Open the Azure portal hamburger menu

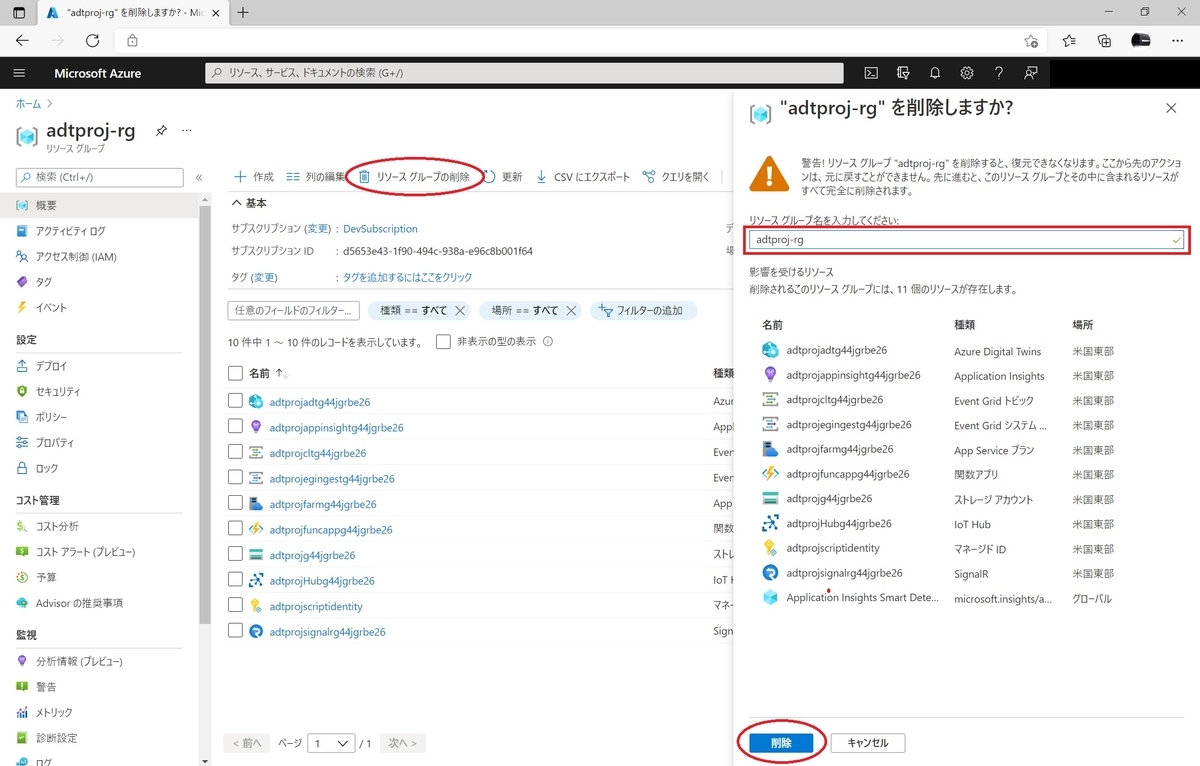(19, 73)
